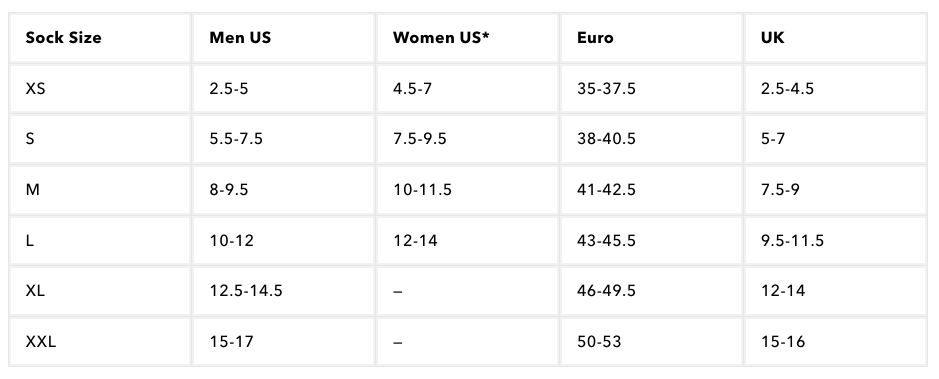
Task: Click UK value 9.5-11.5
Action: [x=792, y=241]
